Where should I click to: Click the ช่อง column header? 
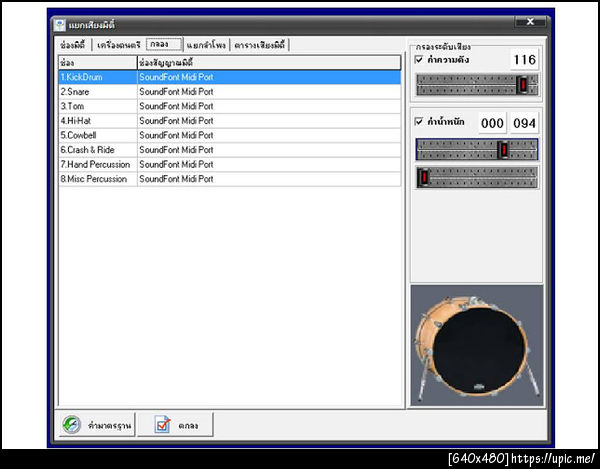[x=98, y=62]
